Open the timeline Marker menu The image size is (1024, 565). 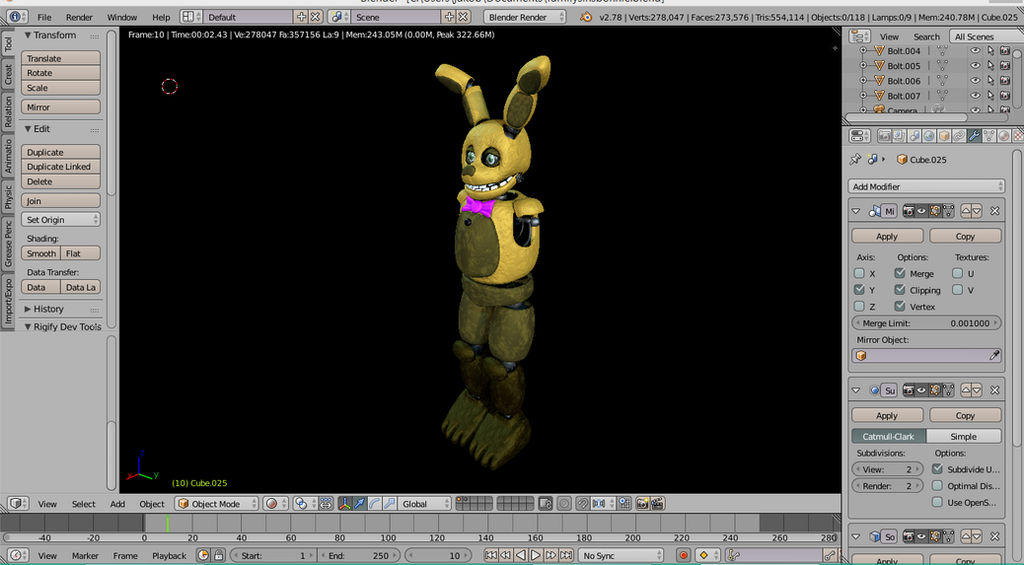(x=85, y=555)
